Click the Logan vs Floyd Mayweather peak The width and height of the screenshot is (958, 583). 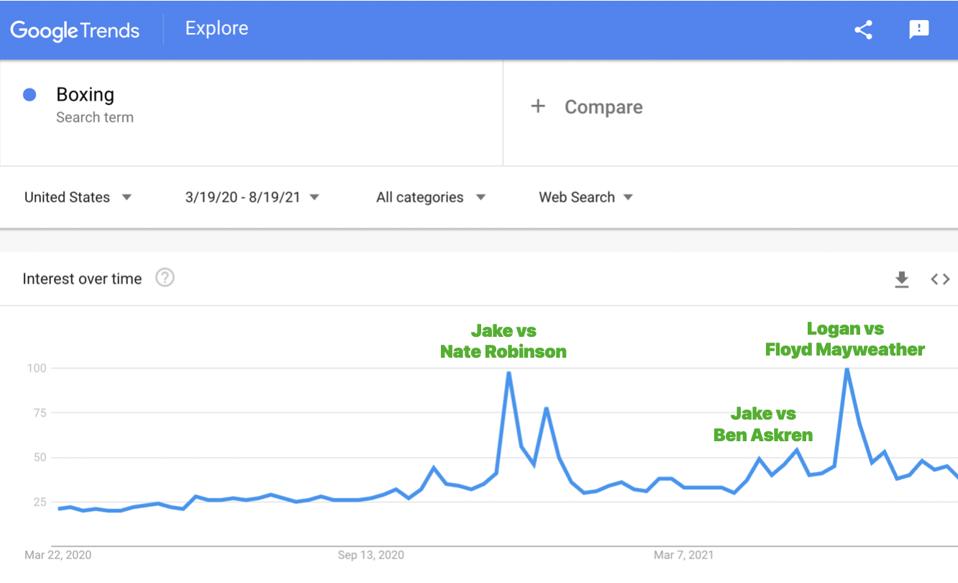coord(847,369)
